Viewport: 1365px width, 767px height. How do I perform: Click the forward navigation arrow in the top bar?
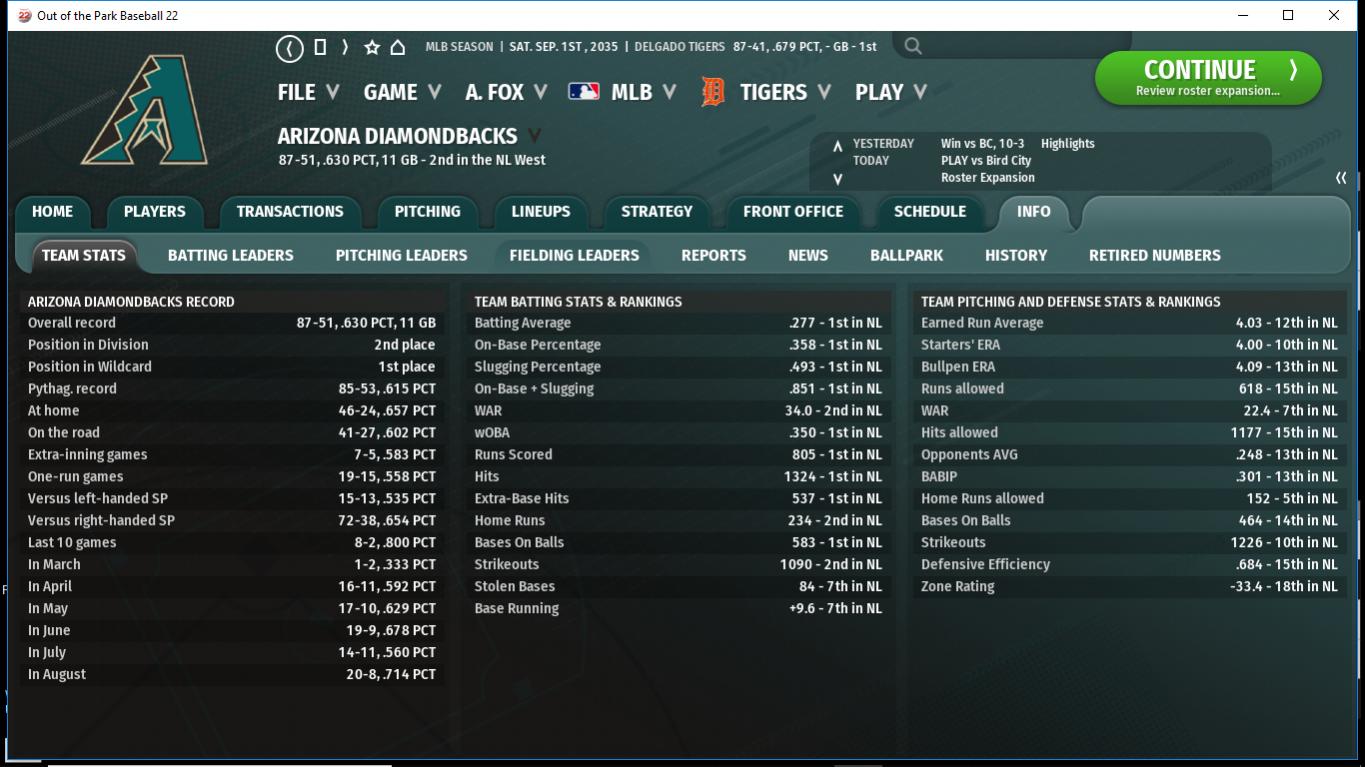345,47
